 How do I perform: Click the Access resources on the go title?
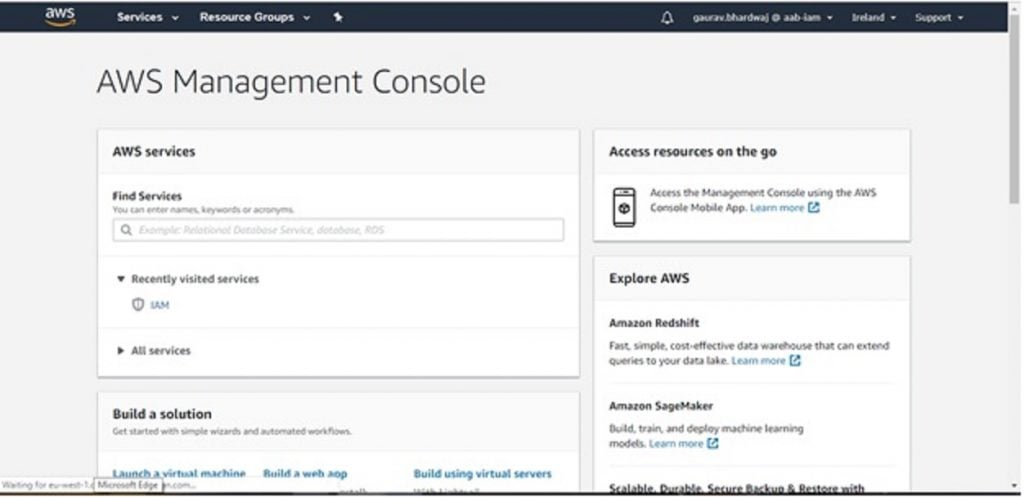(x=693, y=152)
